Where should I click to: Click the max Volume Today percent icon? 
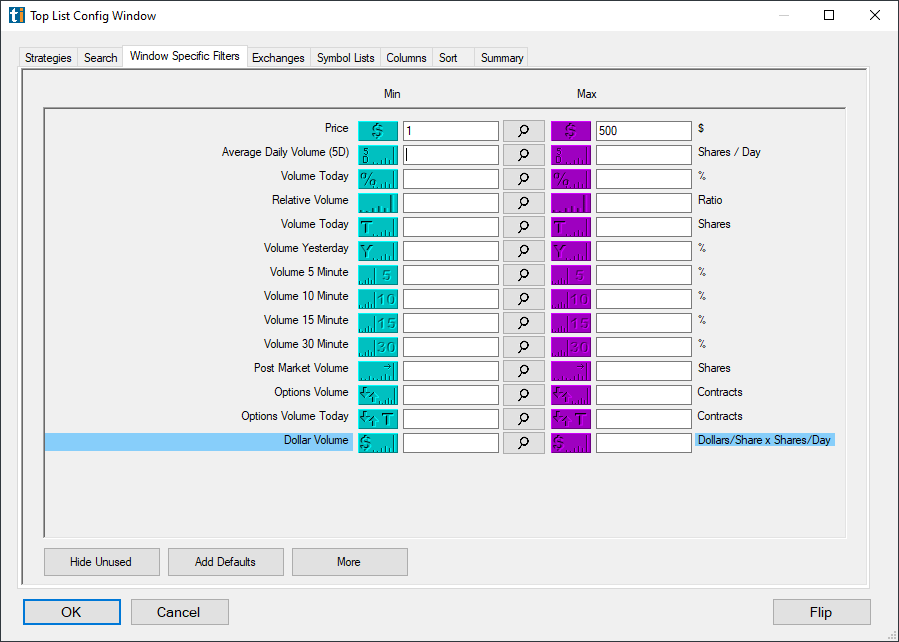coord(570,178)
